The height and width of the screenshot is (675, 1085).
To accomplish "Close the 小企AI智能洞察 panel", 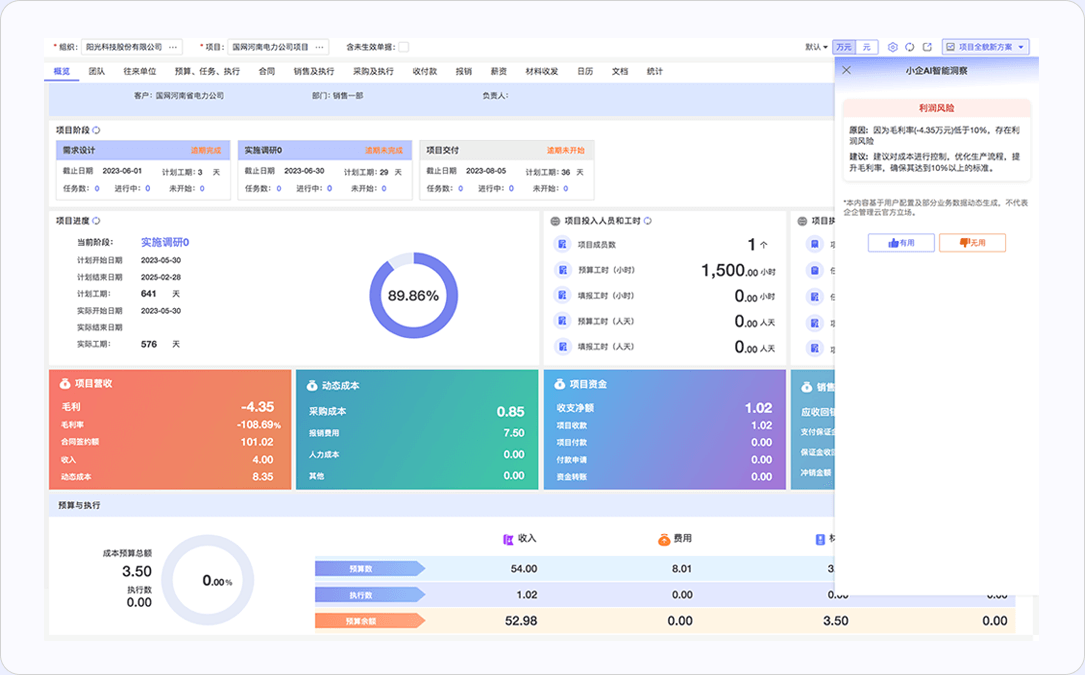I will click(847, 71).
